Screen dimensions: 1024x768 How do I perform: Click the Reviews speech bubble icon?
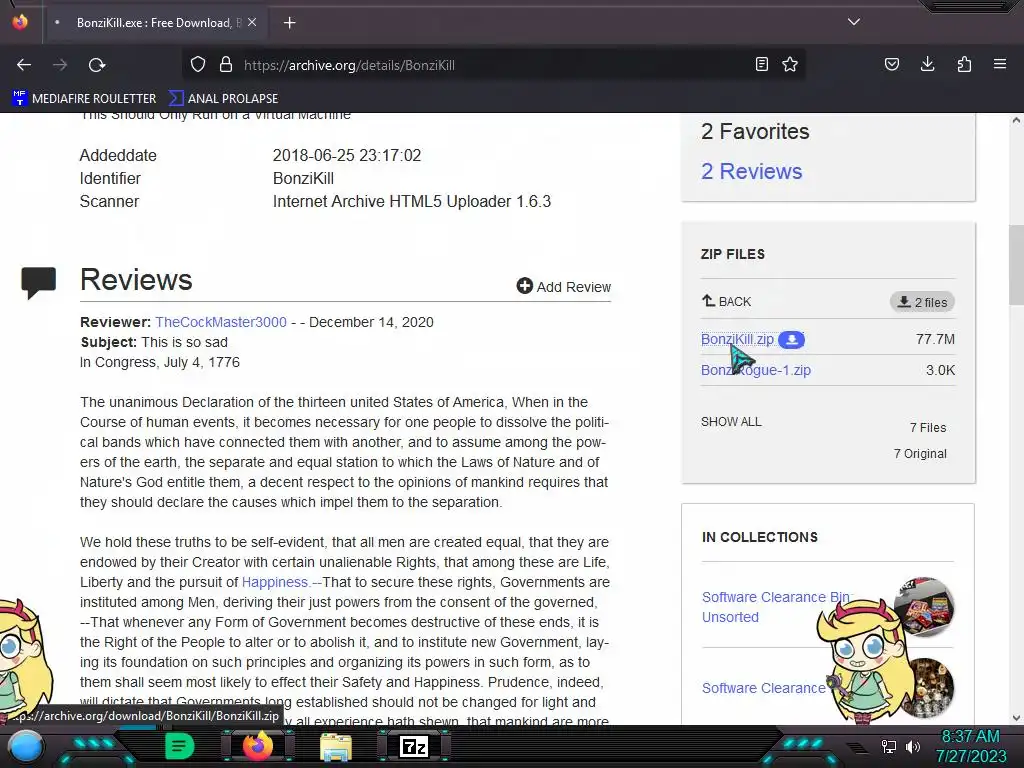pyautogui.click(x=39, y=283)
